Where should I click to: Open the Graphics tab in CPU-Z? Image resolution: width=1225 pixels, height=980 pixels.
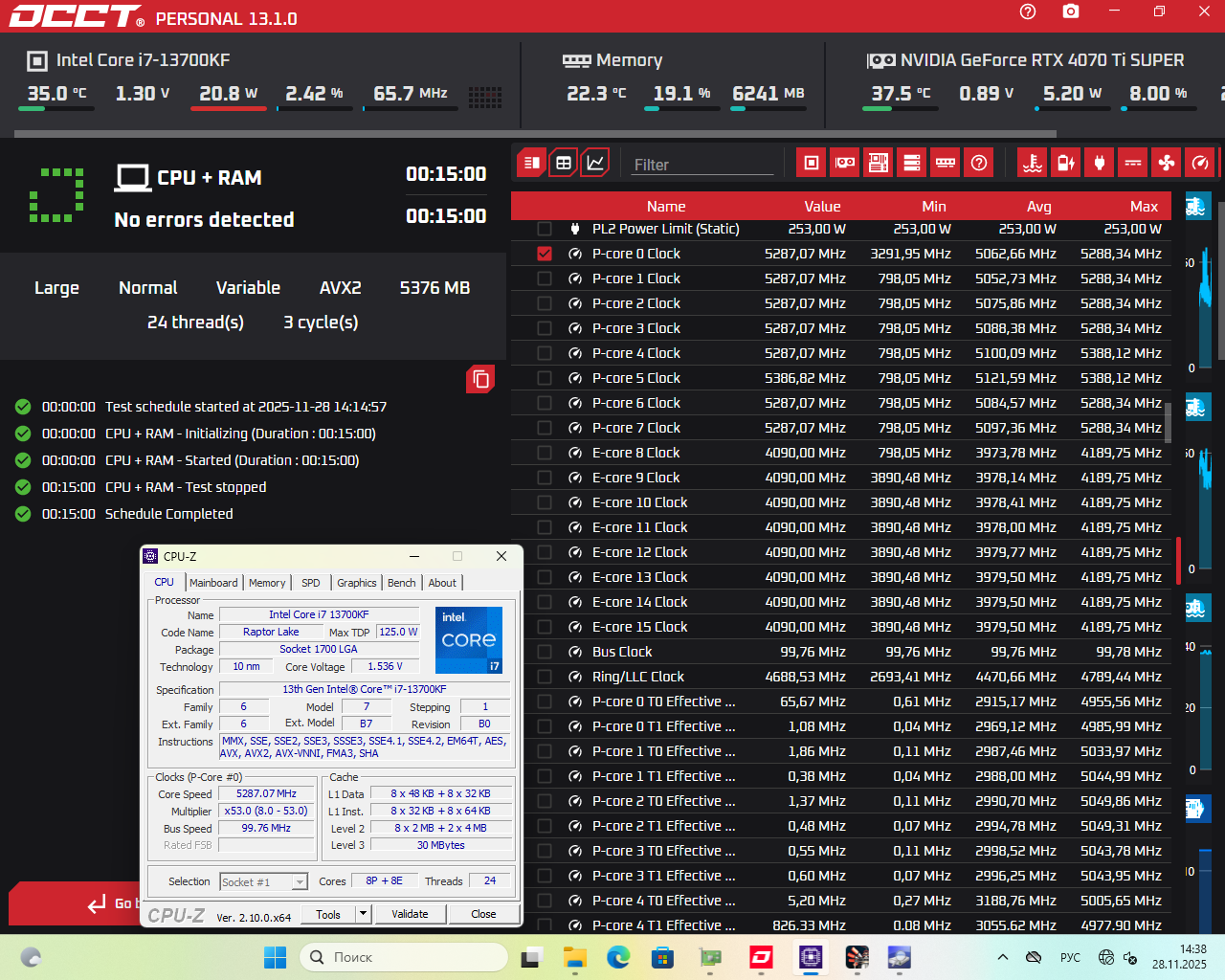click(357, 583)
